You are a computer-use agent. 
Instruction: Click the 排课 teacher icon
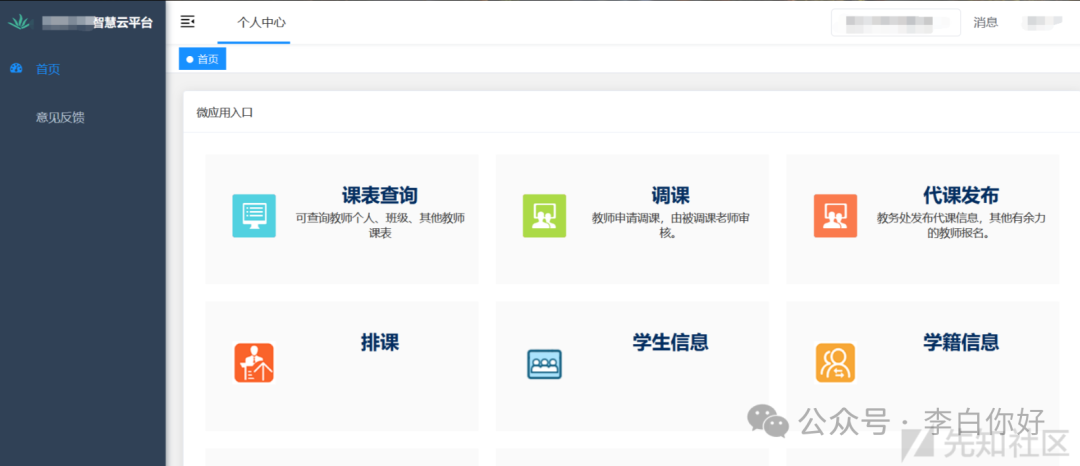[x=254, y=363]
